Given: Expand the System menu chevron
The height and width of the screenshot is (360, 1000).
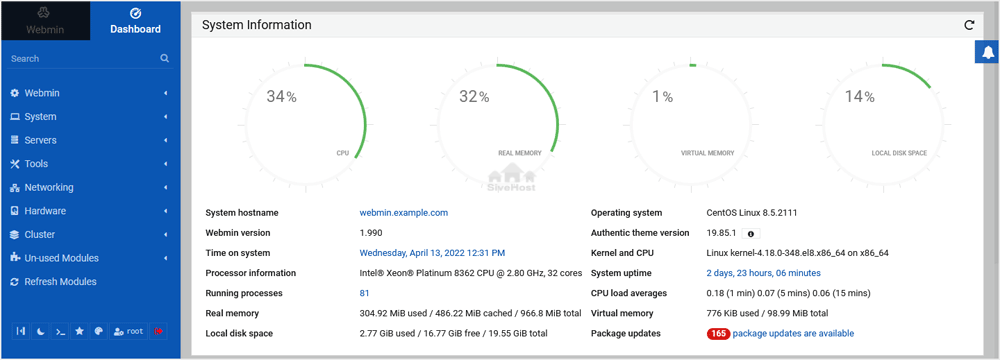Looking at the screenshot, I should pyautogui.click(x=166, y=117).
